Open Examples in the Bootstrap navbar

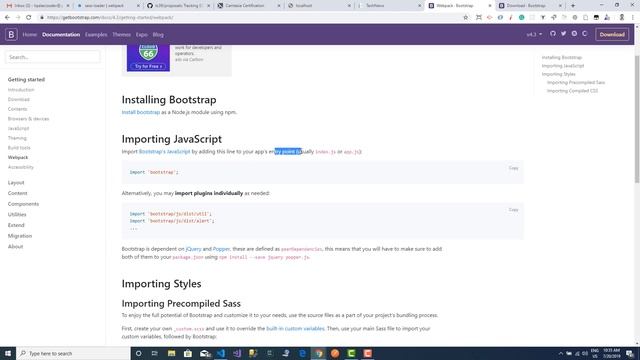pyautogui.click(x=96, y=35)
